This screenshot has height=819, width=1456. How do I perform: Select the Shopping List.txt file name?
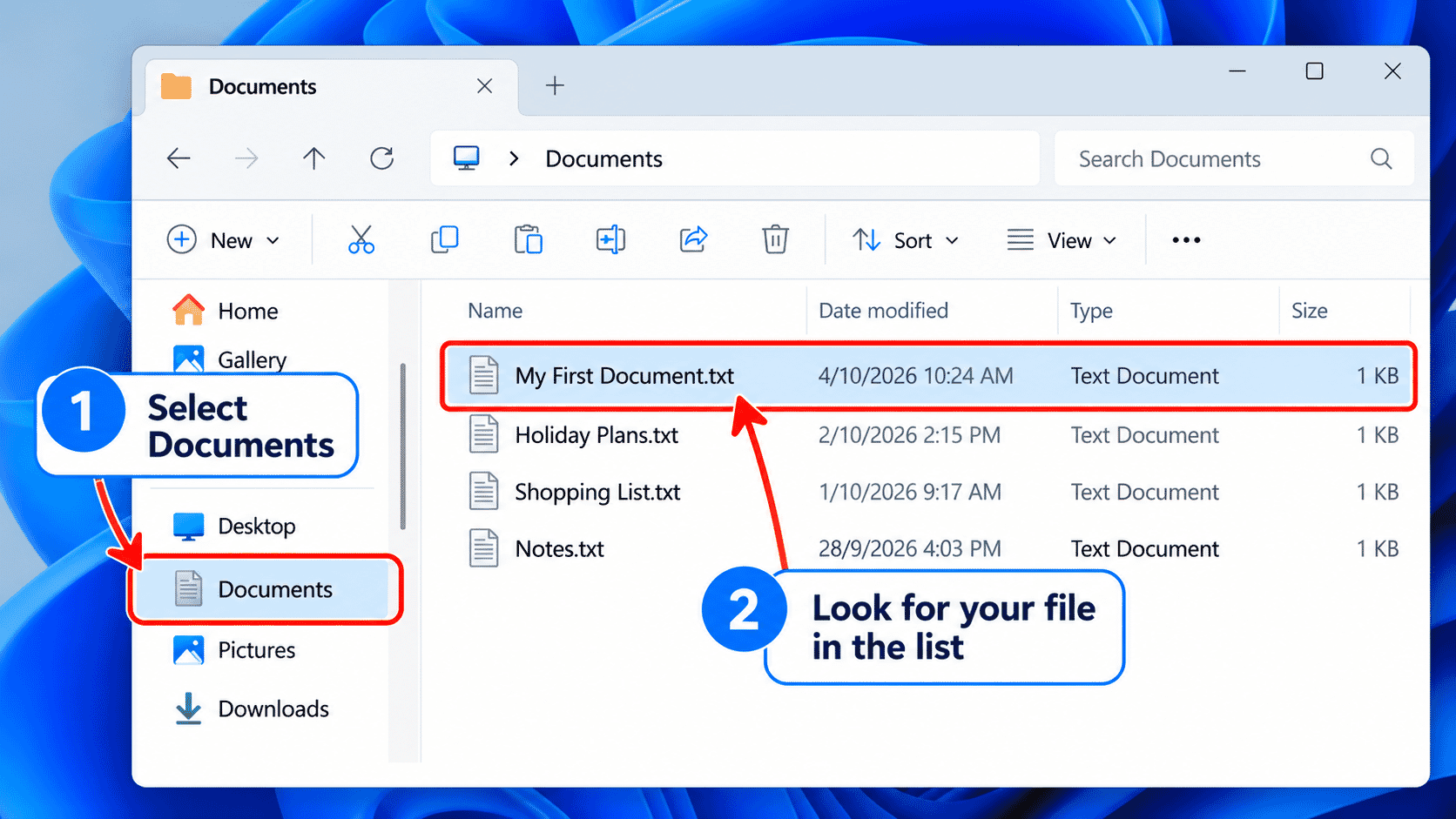pyautogui.click(x=597, y=492)
